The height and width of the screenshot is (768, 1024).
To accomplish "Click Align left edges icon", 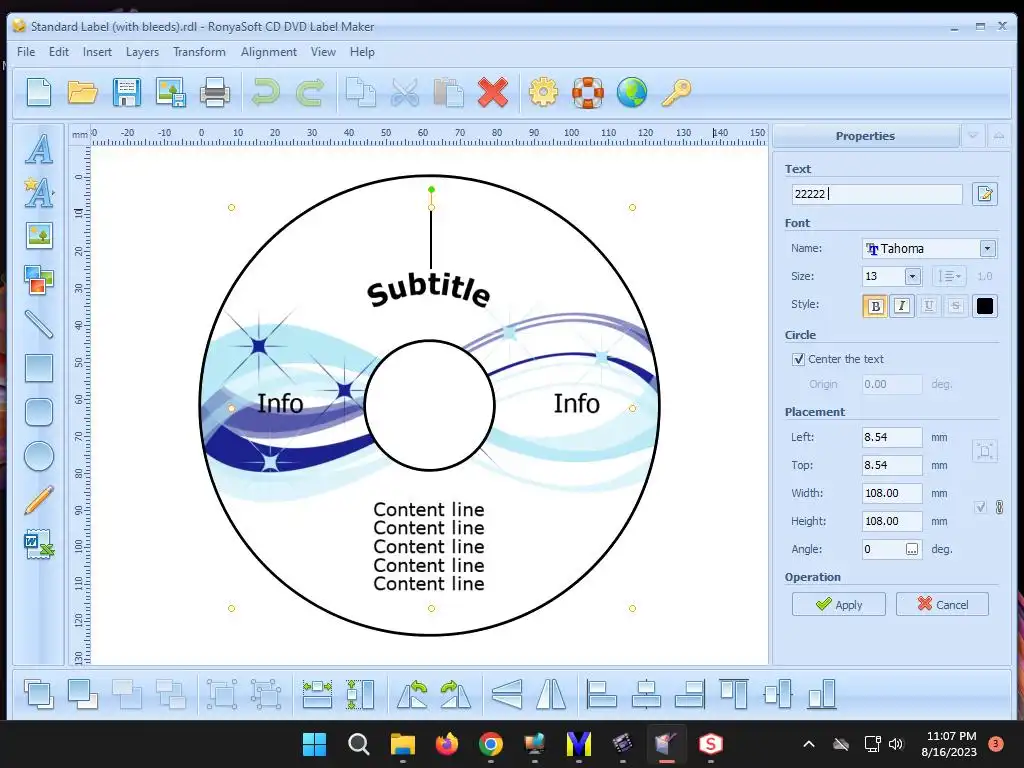I will coord(601,694).
